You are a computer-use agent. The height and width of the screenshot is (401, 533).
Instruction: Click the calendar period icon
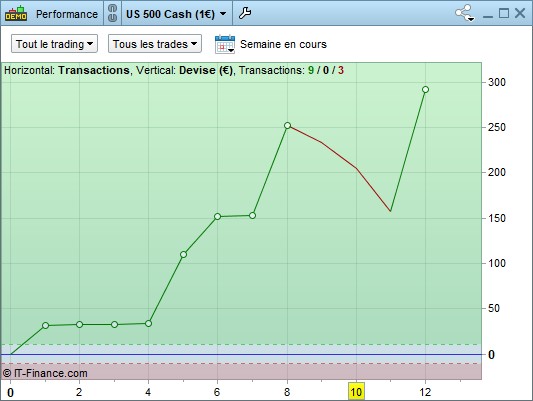[x=225, y=44]
